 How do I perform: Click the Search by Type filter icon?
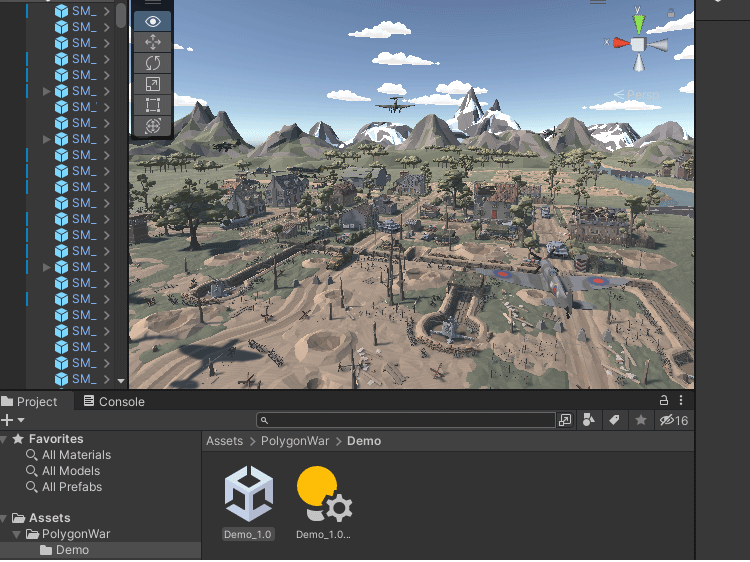click(x=590, y=421)
